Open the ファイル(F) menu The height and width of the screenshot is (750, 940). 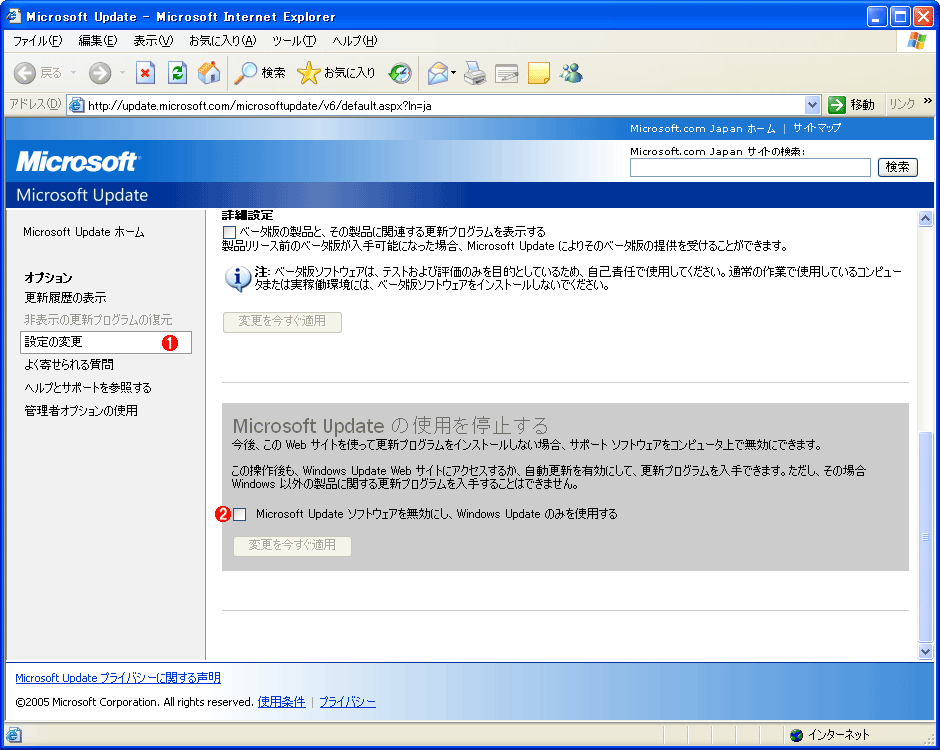pyautogui.click(x=37, y=41)
